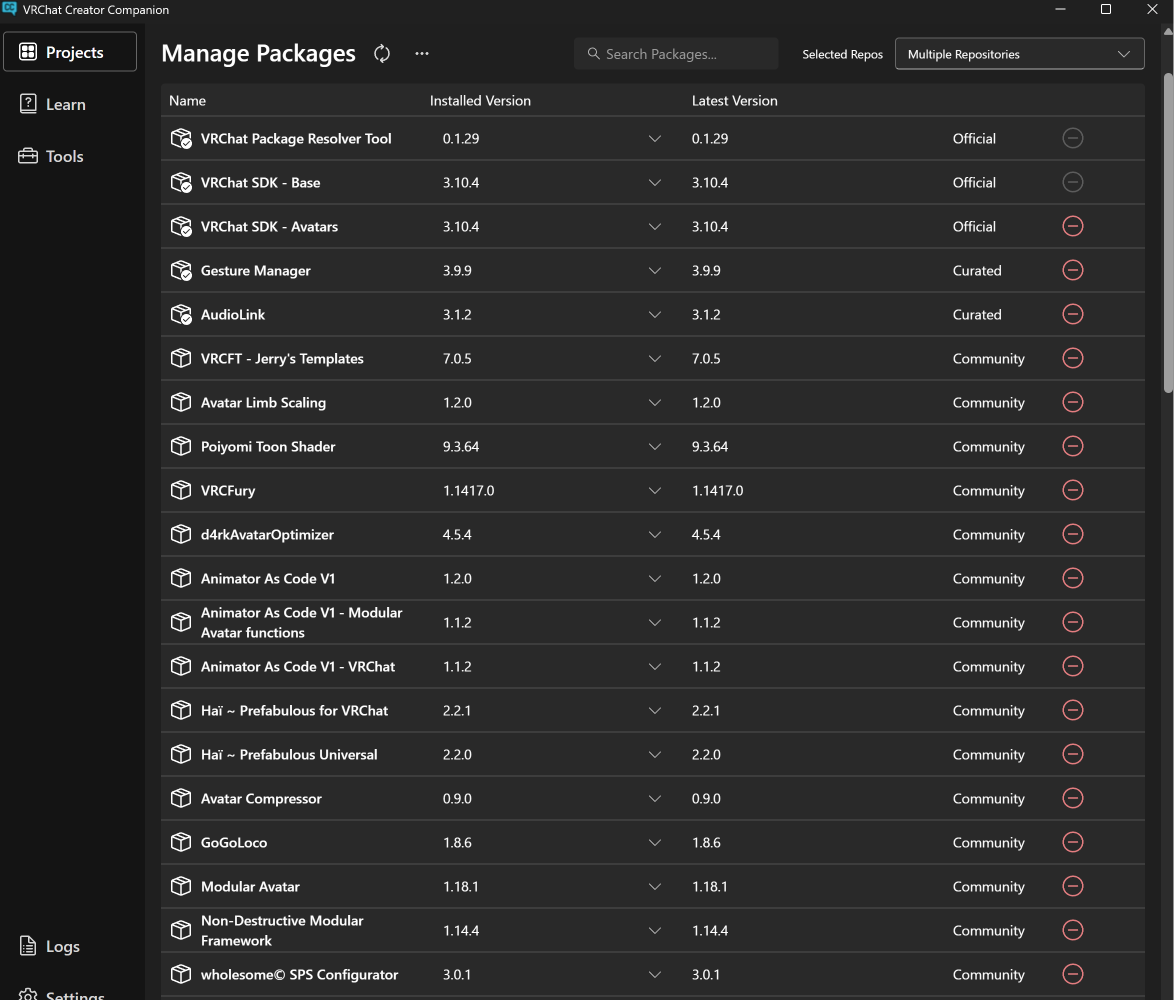This screenshot has width=1174, height=1000.
Task: Expand version dropdown for VRCFury
Action: point(655,490)
